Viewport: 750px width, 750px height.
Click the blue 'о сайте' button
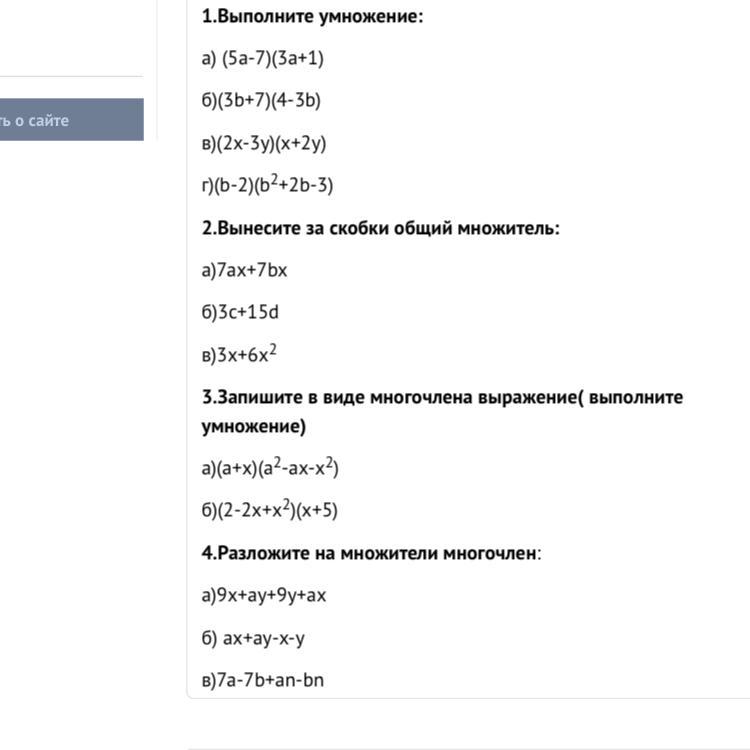click(x=72, y=120)
